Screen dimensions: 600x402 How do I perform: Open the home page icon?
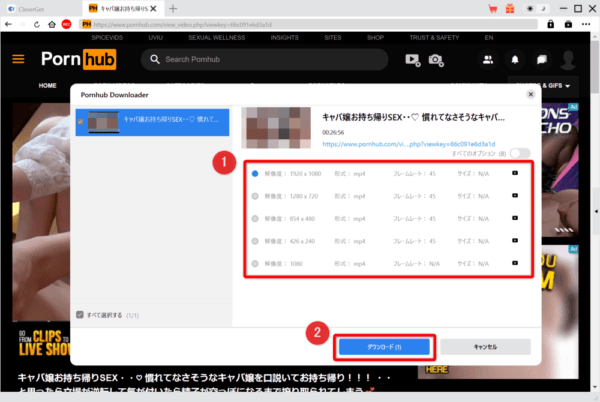[52, 24]
